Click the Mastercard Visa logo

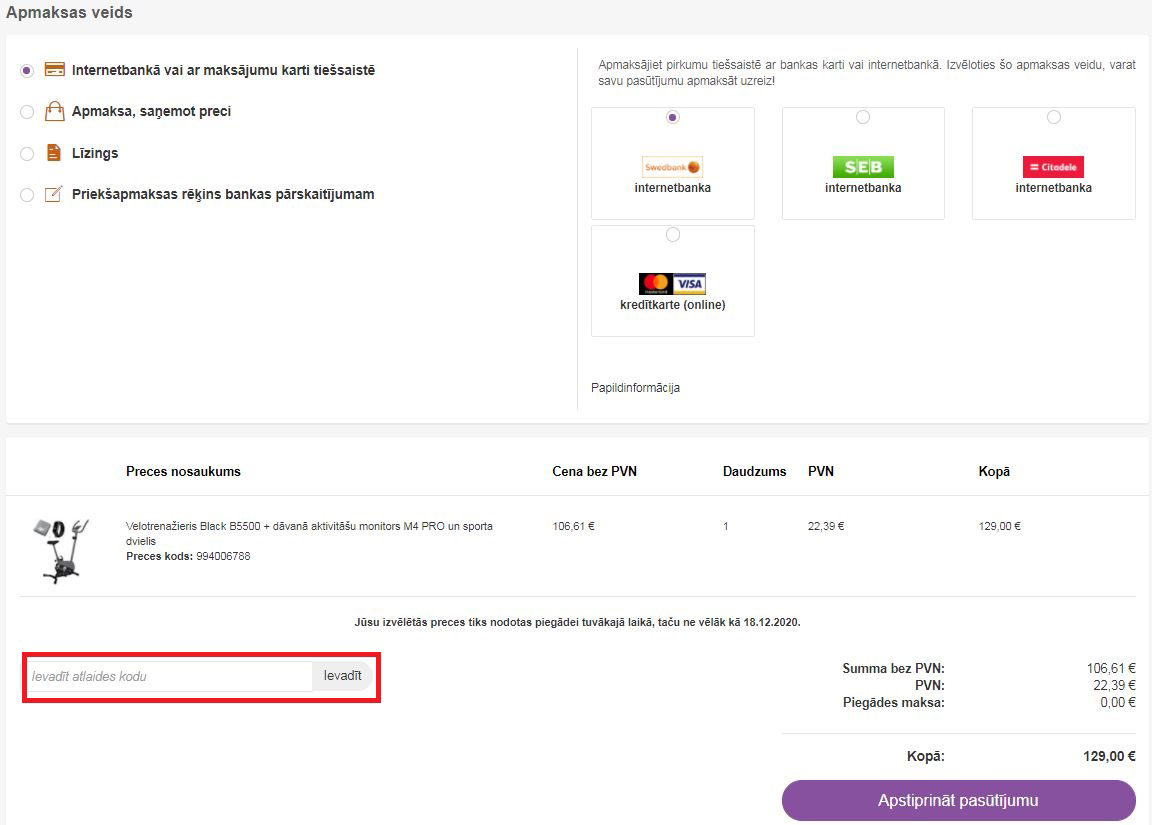672,284
